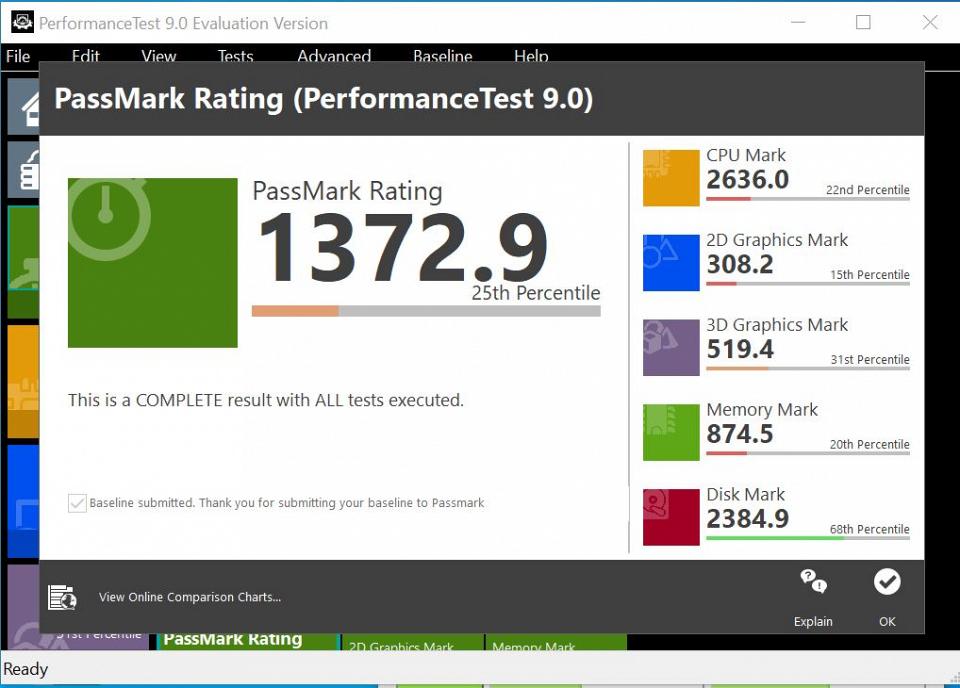
Task: Click the Explain question-mark icon
Action: pos(813,581)
